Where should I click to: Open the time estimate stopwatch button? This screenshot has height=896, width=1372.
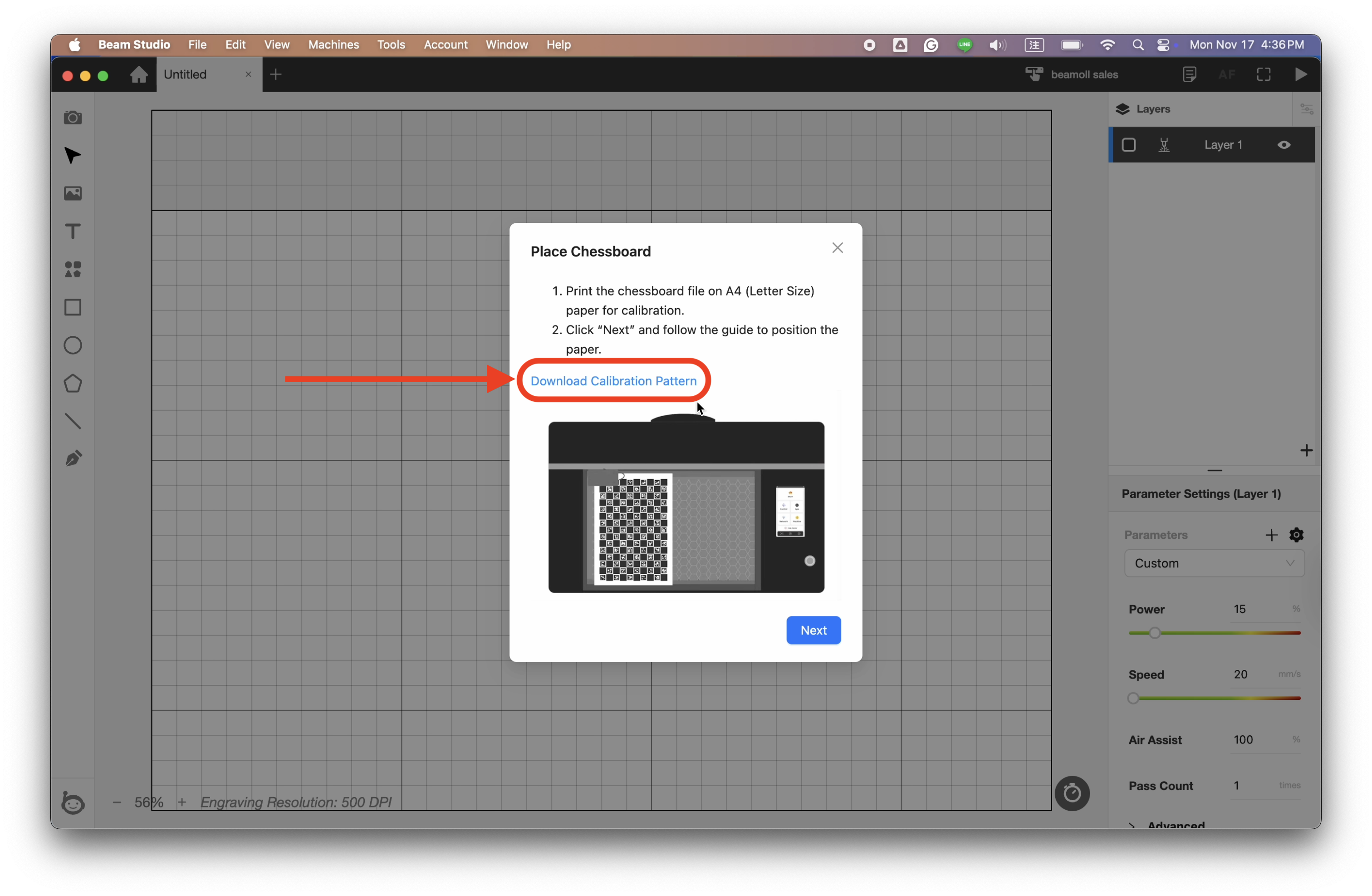[x=1072, y=793]
